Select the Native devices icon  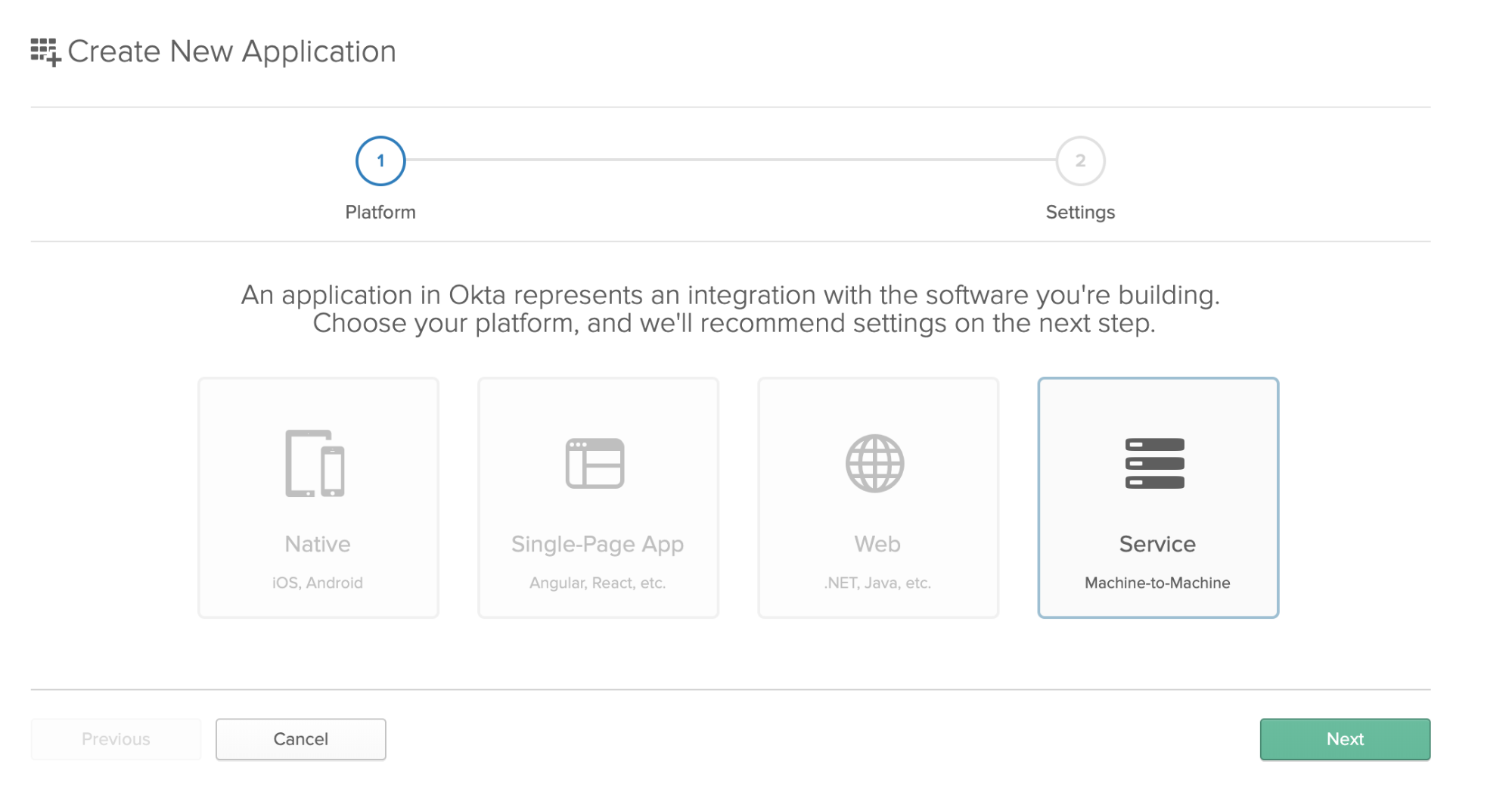315,463
